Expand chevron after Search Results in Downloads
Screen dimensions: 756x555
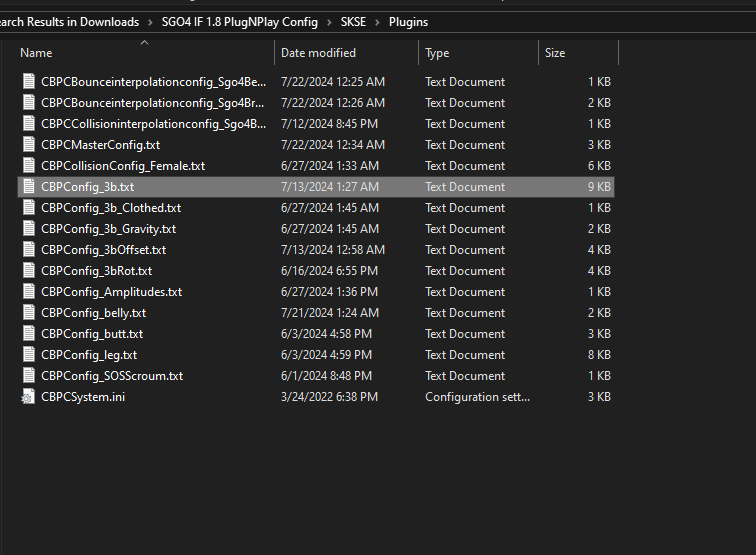150,22
